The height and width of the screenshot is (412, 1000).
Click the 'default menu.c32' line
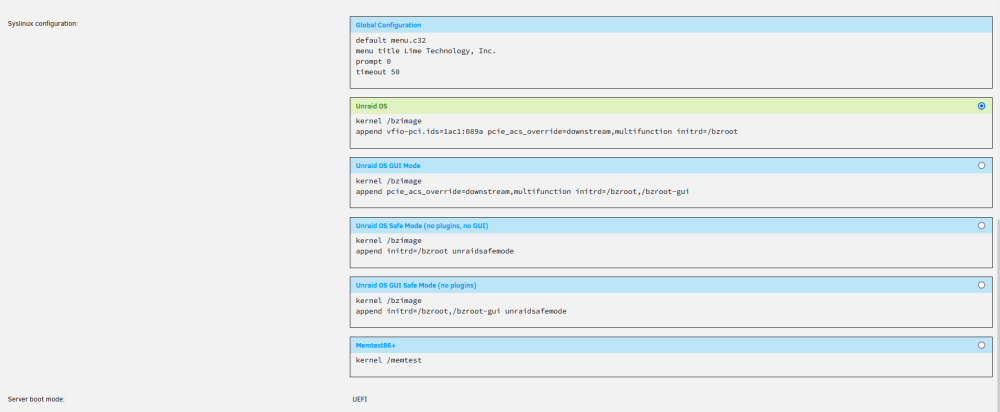(x=390, y=40)
